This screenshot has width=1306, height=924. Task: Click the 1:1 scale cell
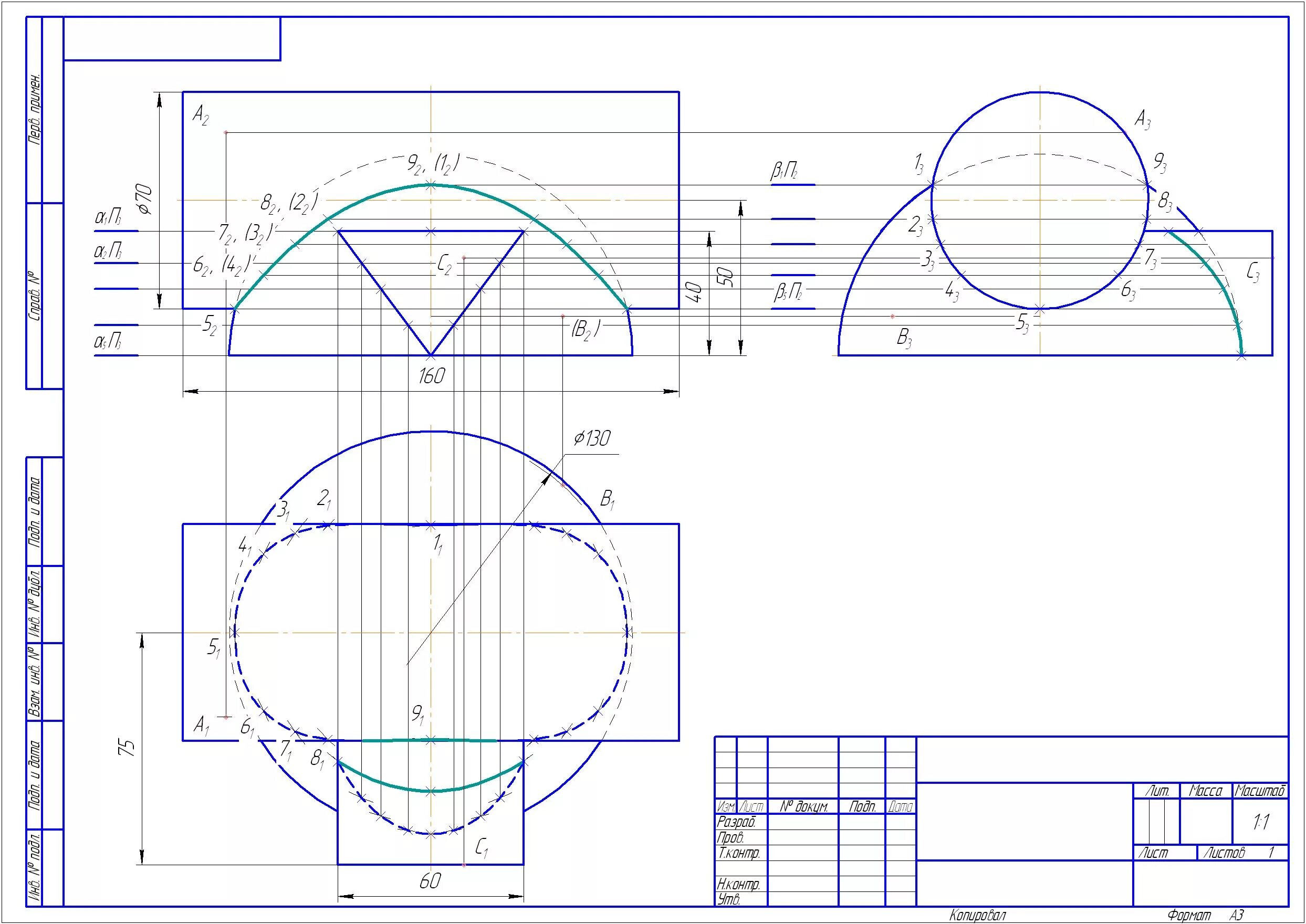(x=1260, y=822)
